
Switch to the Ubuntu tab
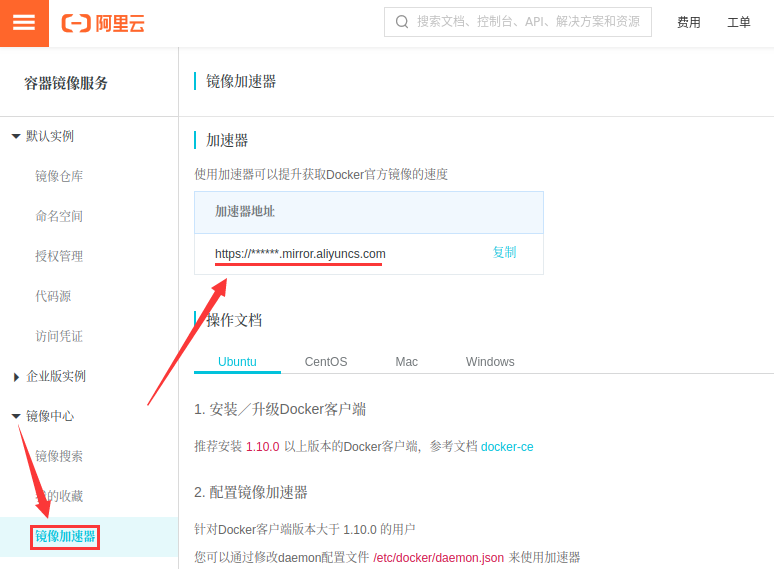(237, 361)
